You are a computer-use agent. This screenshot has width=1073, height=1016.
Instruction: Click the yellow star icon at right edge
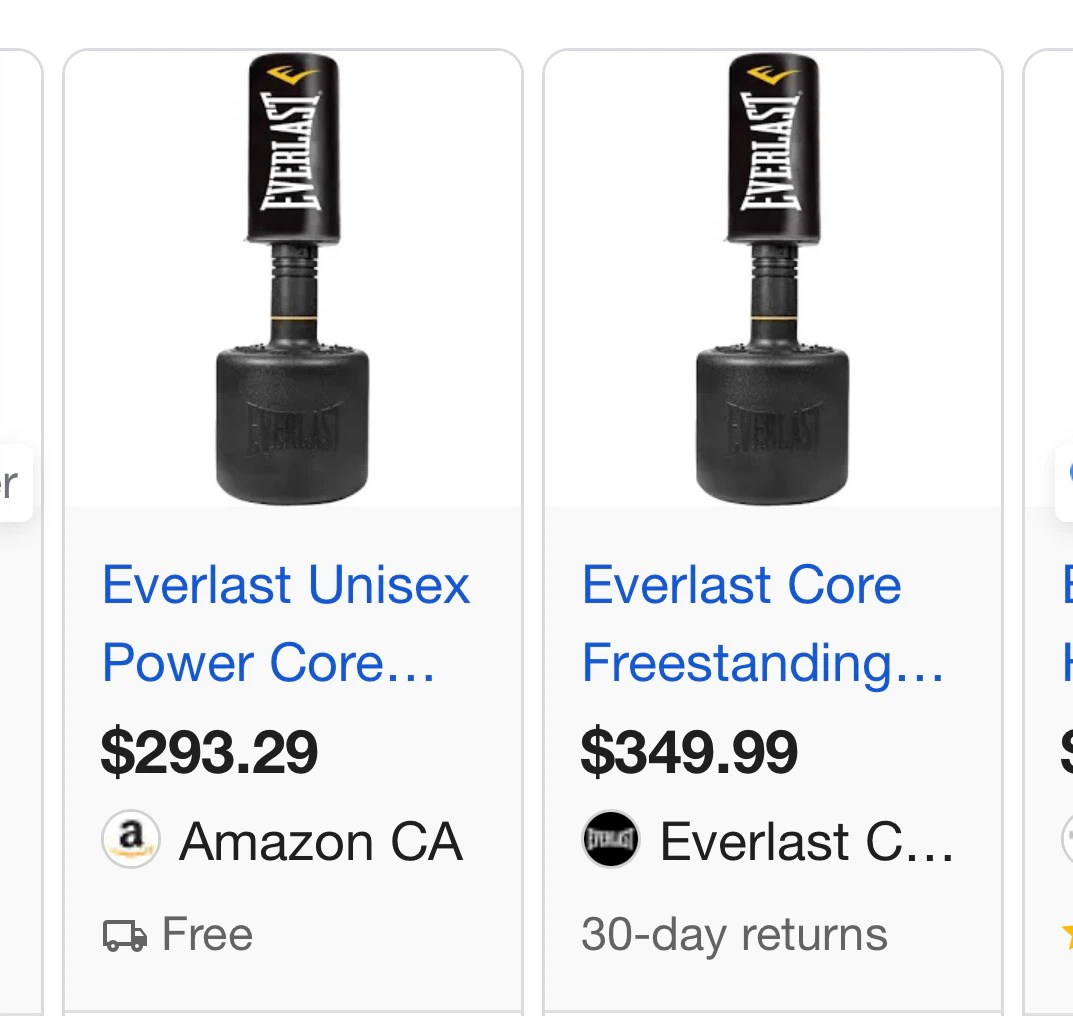[x=1068, y=935]
